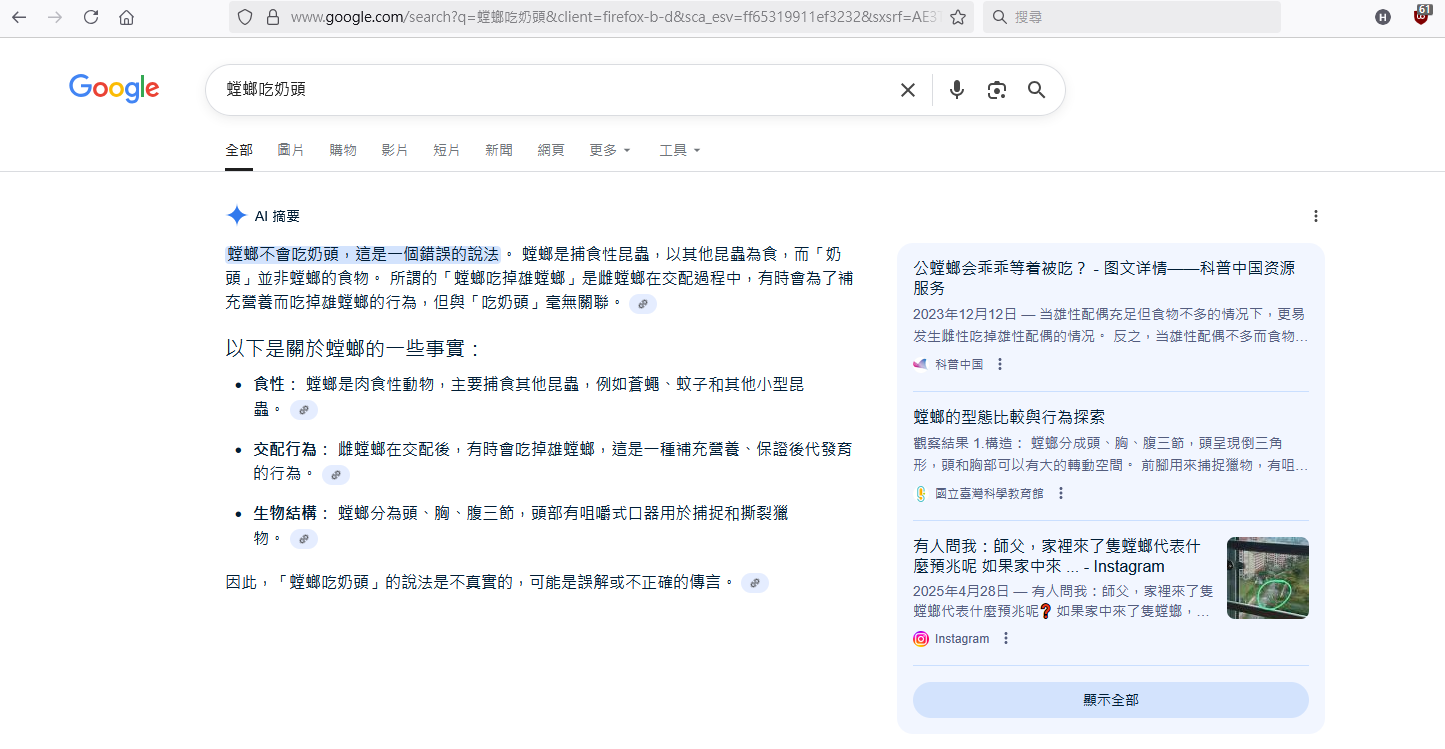This screenshot has height=749, width=1445.
Task: Switch to the 短片 tab
Action: point(447,150)
